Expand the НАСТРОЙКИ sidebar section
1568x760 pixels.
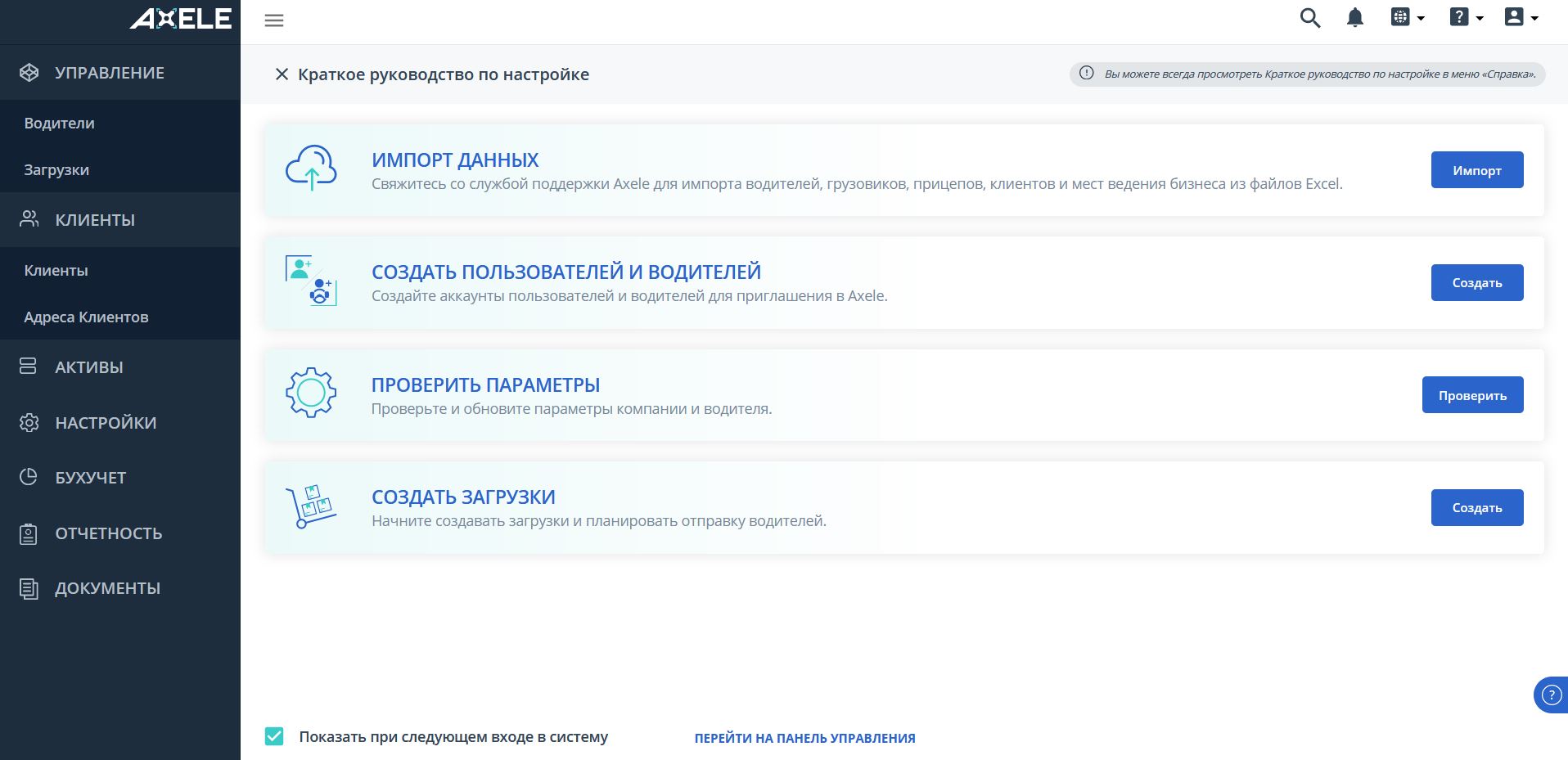[x=120, y=423]
